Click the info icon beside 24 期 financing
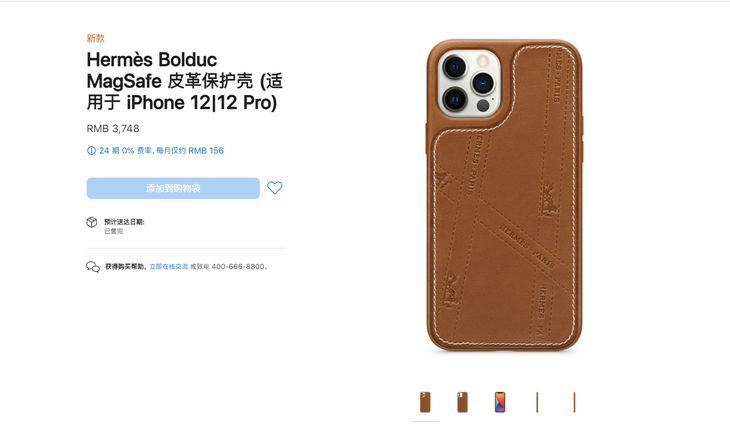730x443 pixels. pyautogui.click(x=91, y=150)
